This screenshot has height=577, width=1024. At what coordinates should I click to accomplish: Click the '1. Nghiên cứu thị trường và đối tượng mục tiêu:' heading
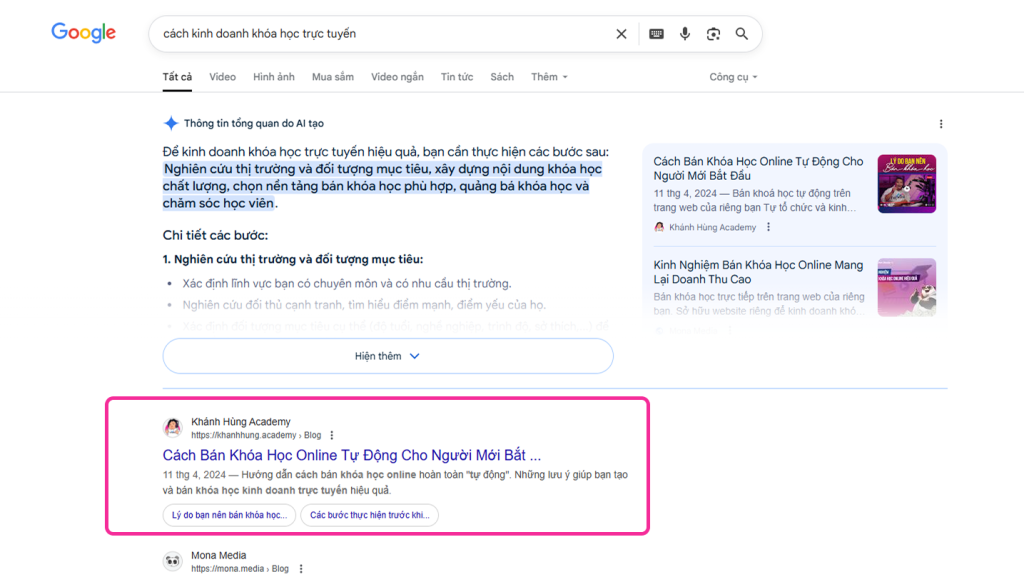click(x=293, y=259)
